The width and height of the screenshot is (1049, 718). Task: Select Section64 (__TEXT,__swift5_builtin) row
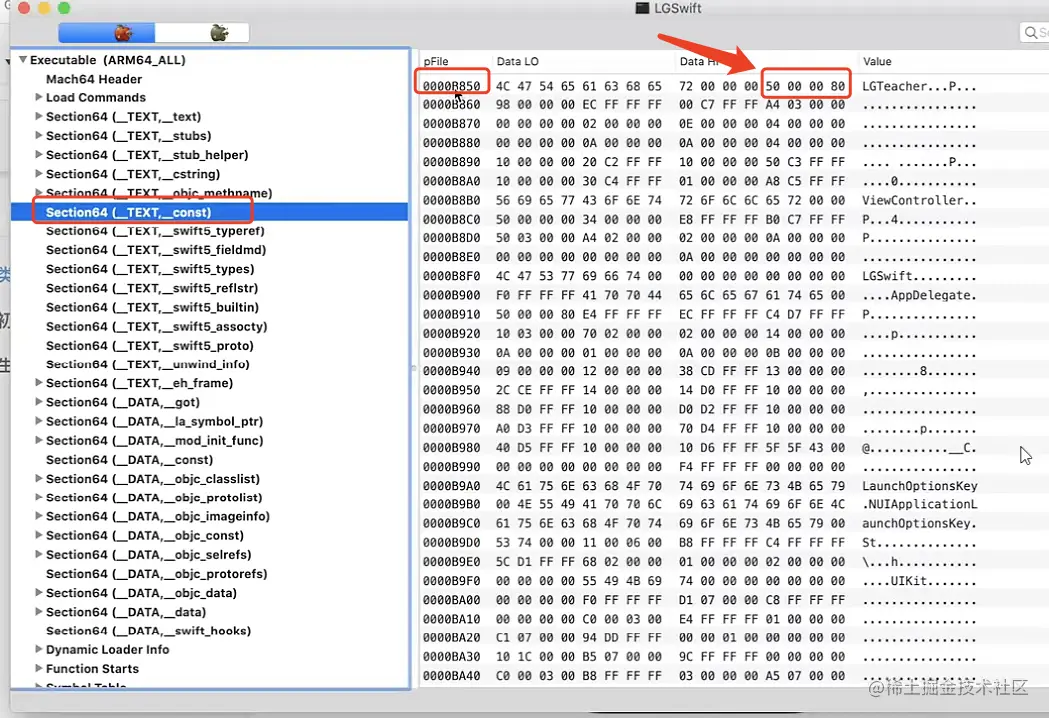pyautogui.click(x=209, y=307)
